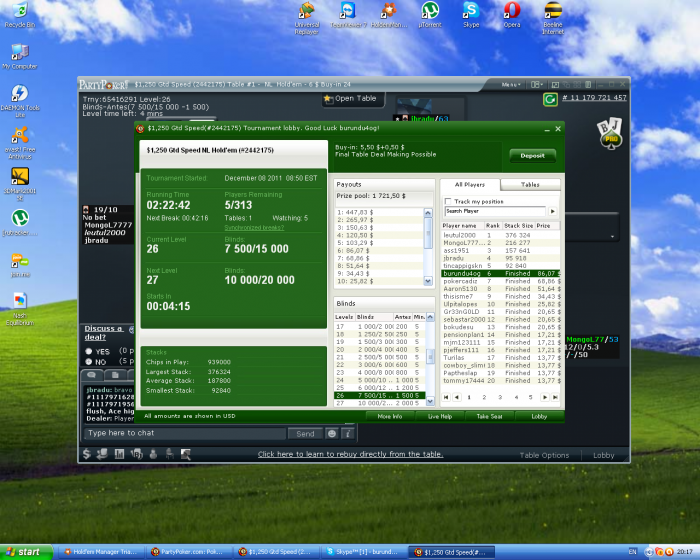Click the Windows start button
Image resolution: width=700 pixels, height=560 pixels.
[x=26, y=552]
